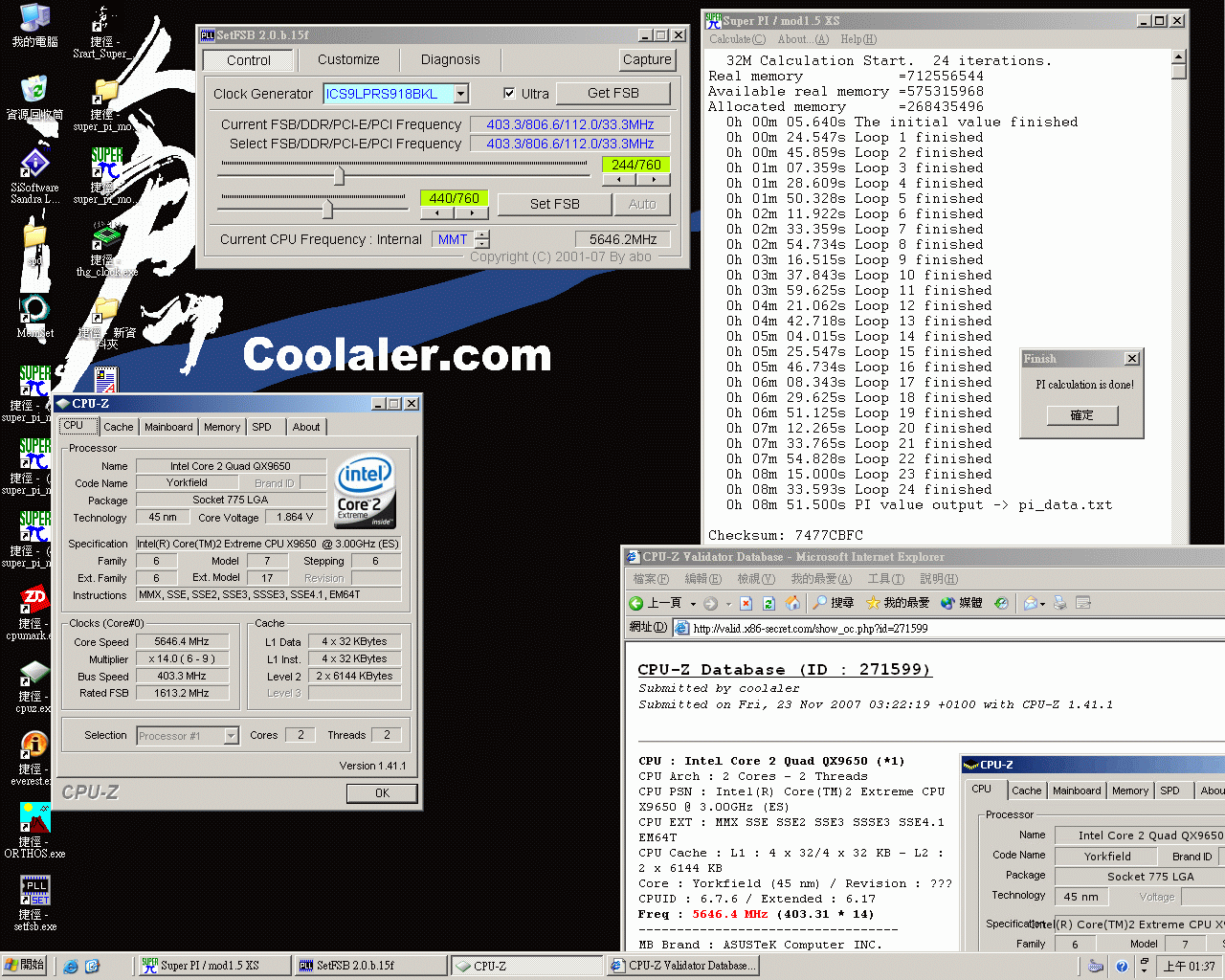Click left arrow under 440/760 value
The image size is (1225, 980).
coord(436,212)
